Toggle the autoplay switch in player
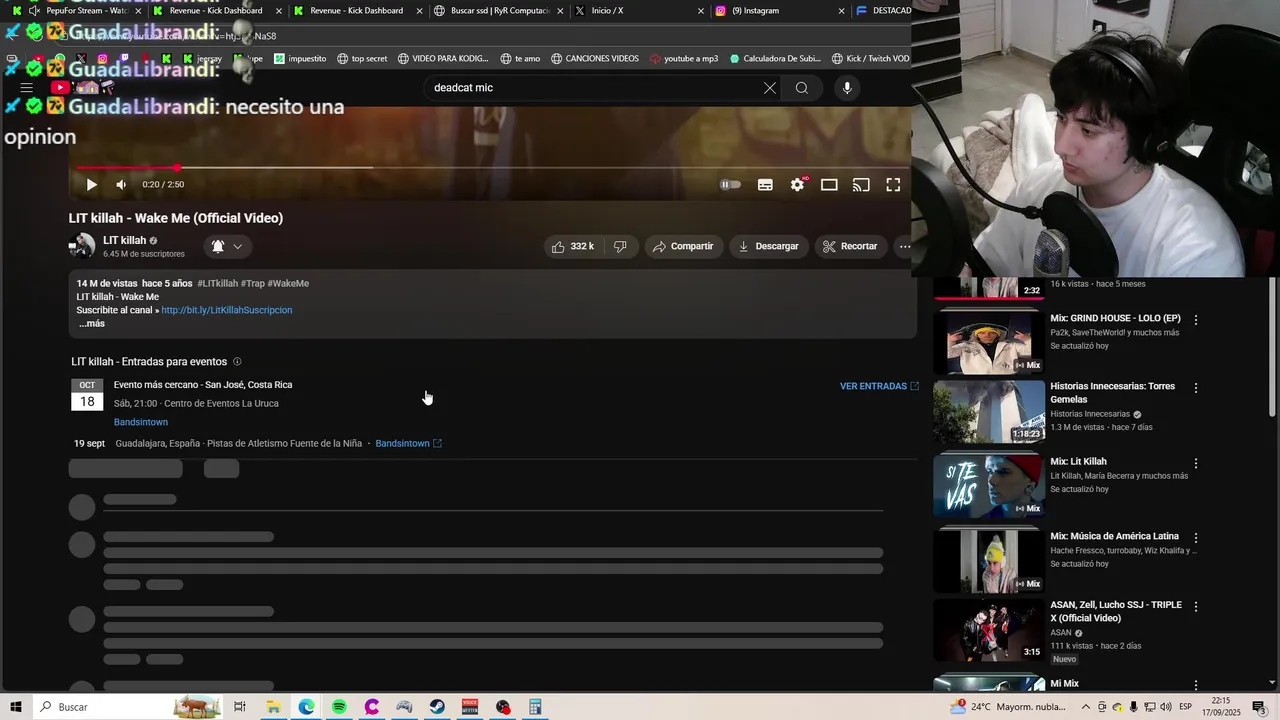Viewport: 1280px width, 720px height. (x=731, y=184)
